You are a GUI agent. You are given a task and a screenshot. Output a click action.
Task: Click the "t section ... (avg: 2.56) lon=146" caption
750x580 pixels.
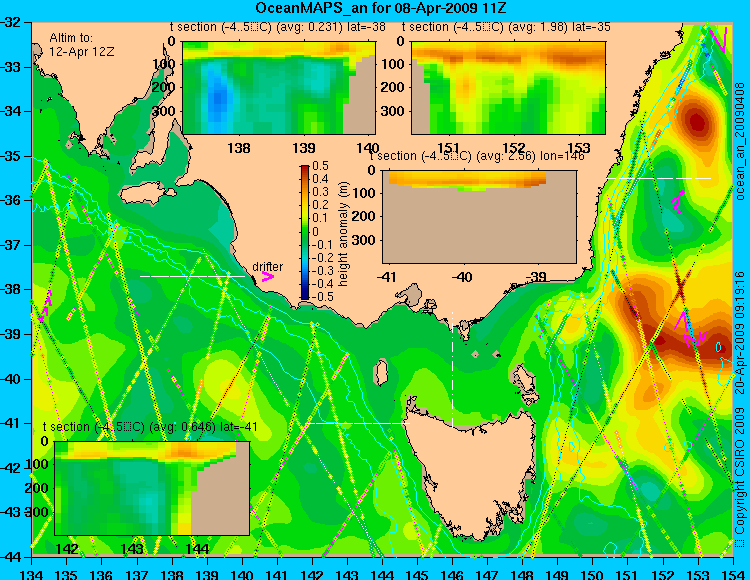(477, 156)
